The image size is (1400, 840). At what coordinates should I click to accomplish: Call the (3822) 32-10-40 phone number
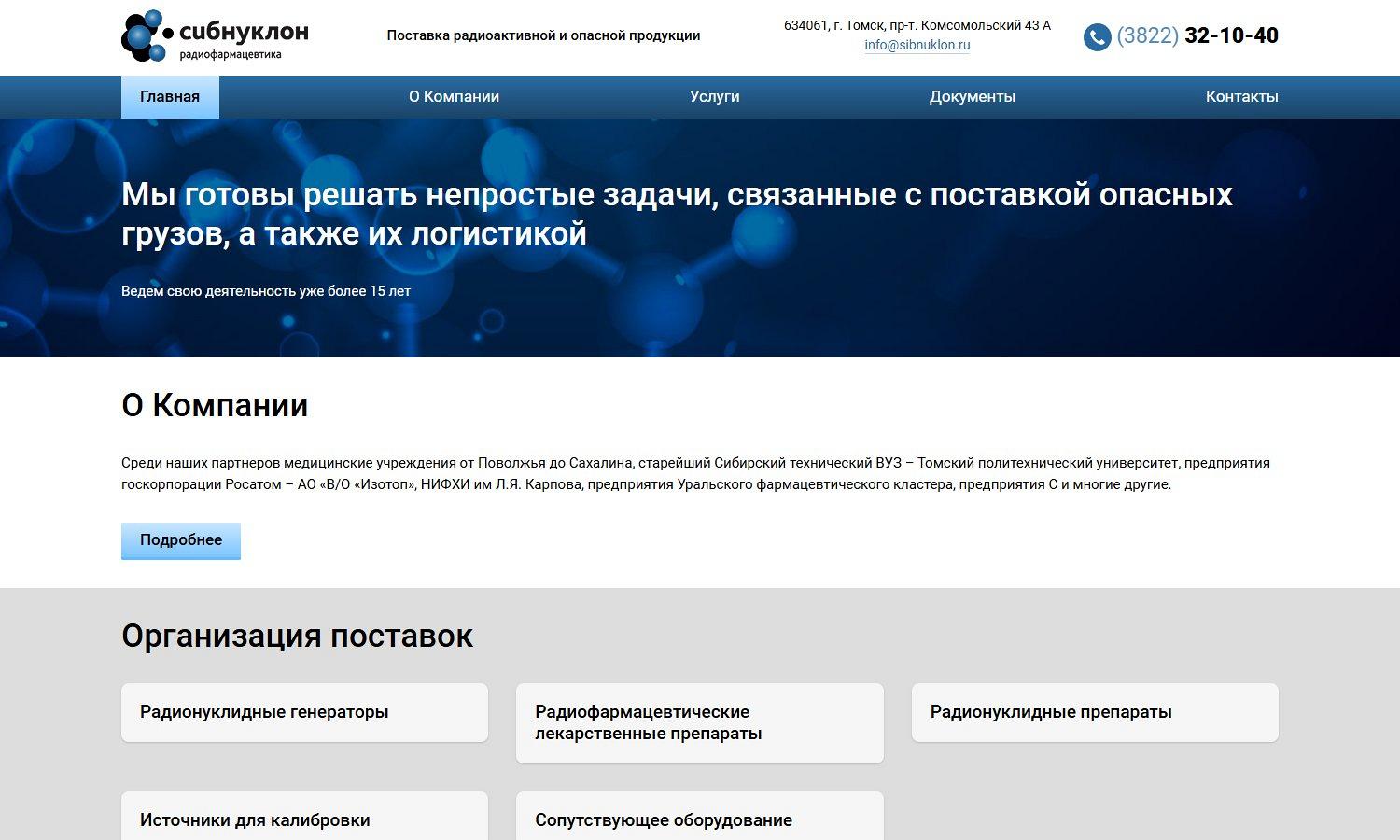point(1197,35)
